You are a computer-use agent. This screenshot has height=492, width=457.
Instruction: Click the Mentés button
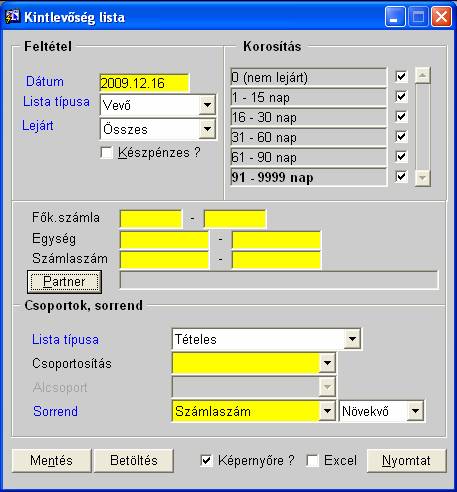51,461
